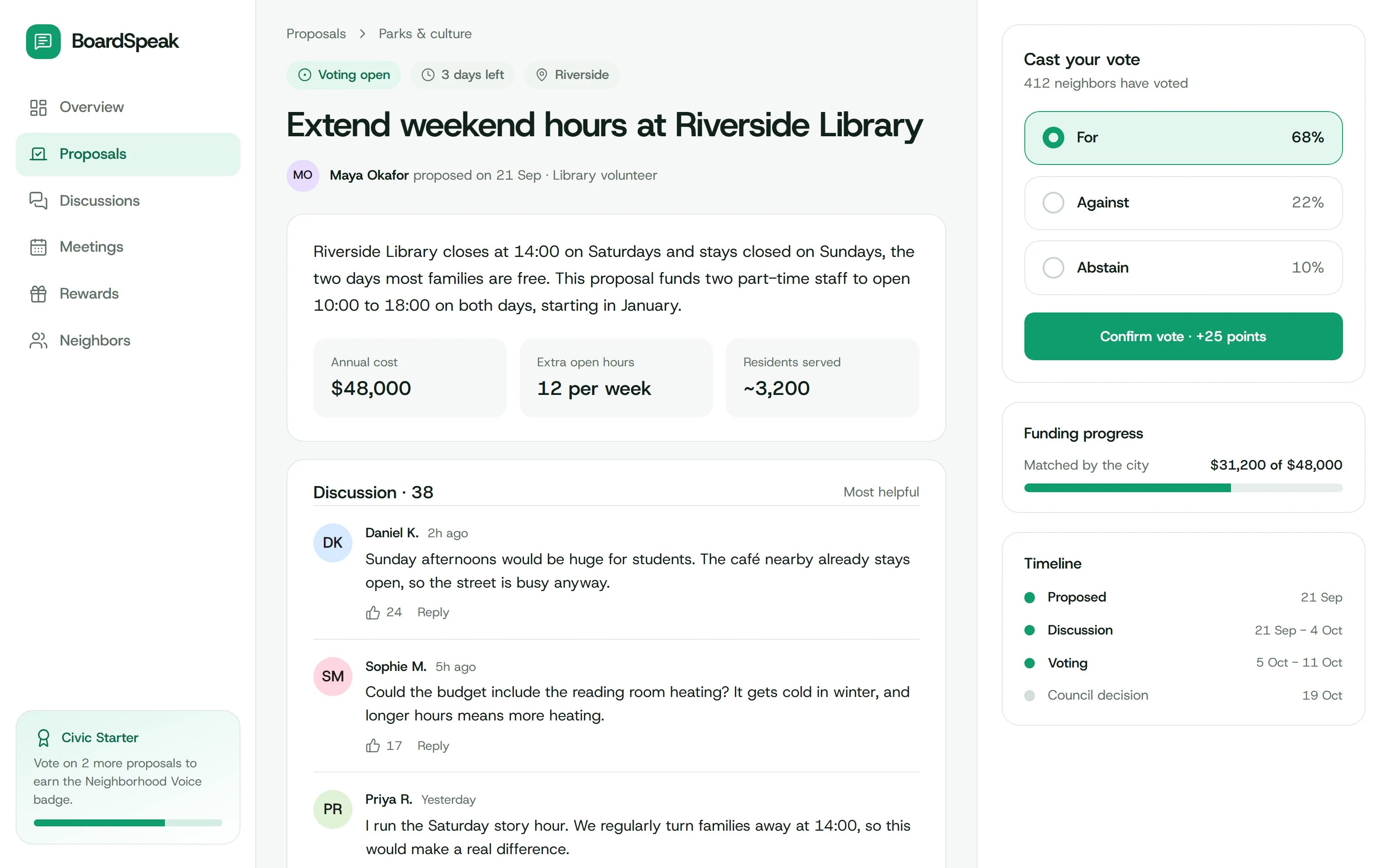Screen dimensions: 1389x868
Task: Click the MO avatar of Maya Okafor
Action: pos(303,175)
